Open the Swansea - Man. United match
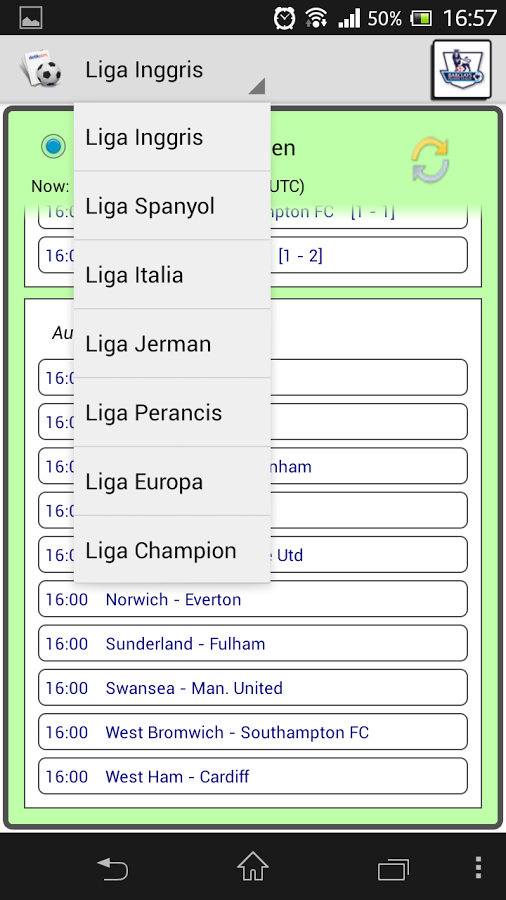 (253, 688)
